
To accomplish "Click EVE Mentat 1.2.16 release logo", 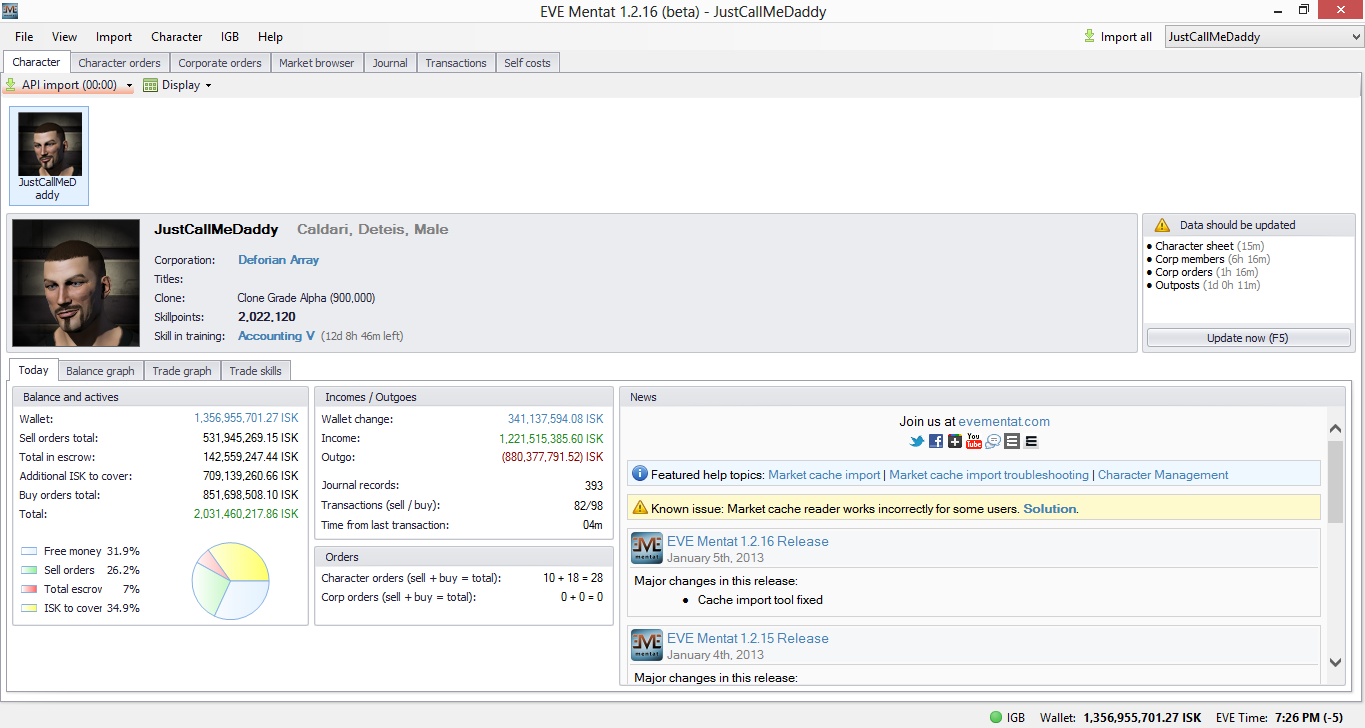I will (647, 549).
